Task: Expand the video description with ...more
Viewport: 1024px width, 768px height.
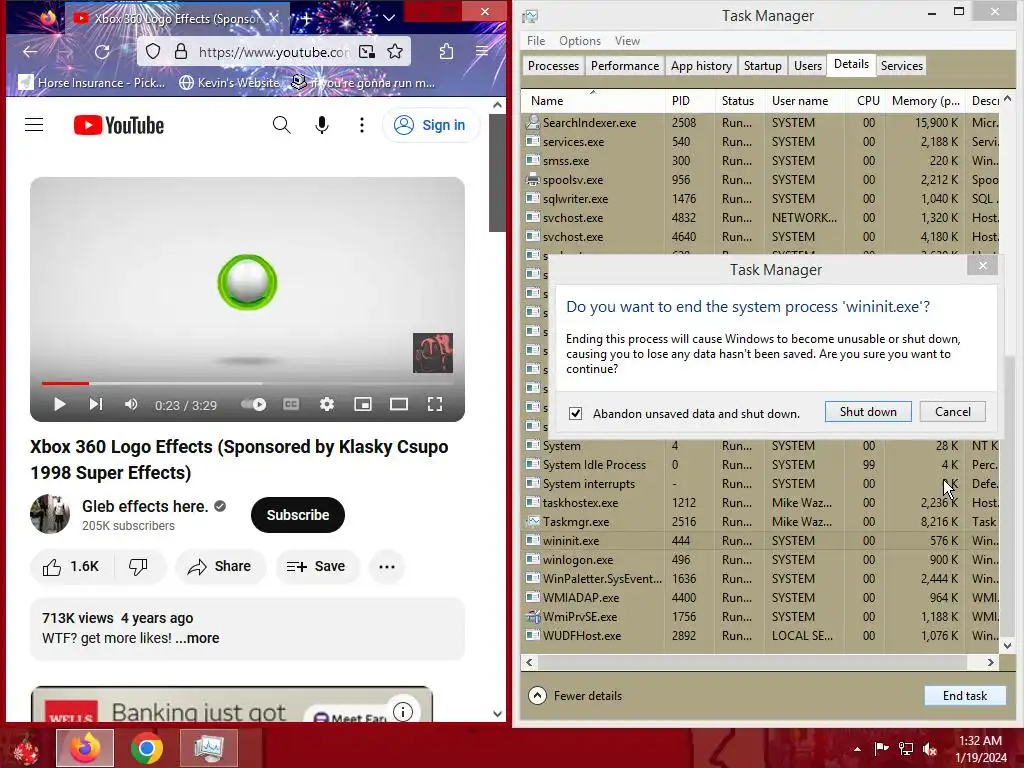Action: click(x=197, y=638)
